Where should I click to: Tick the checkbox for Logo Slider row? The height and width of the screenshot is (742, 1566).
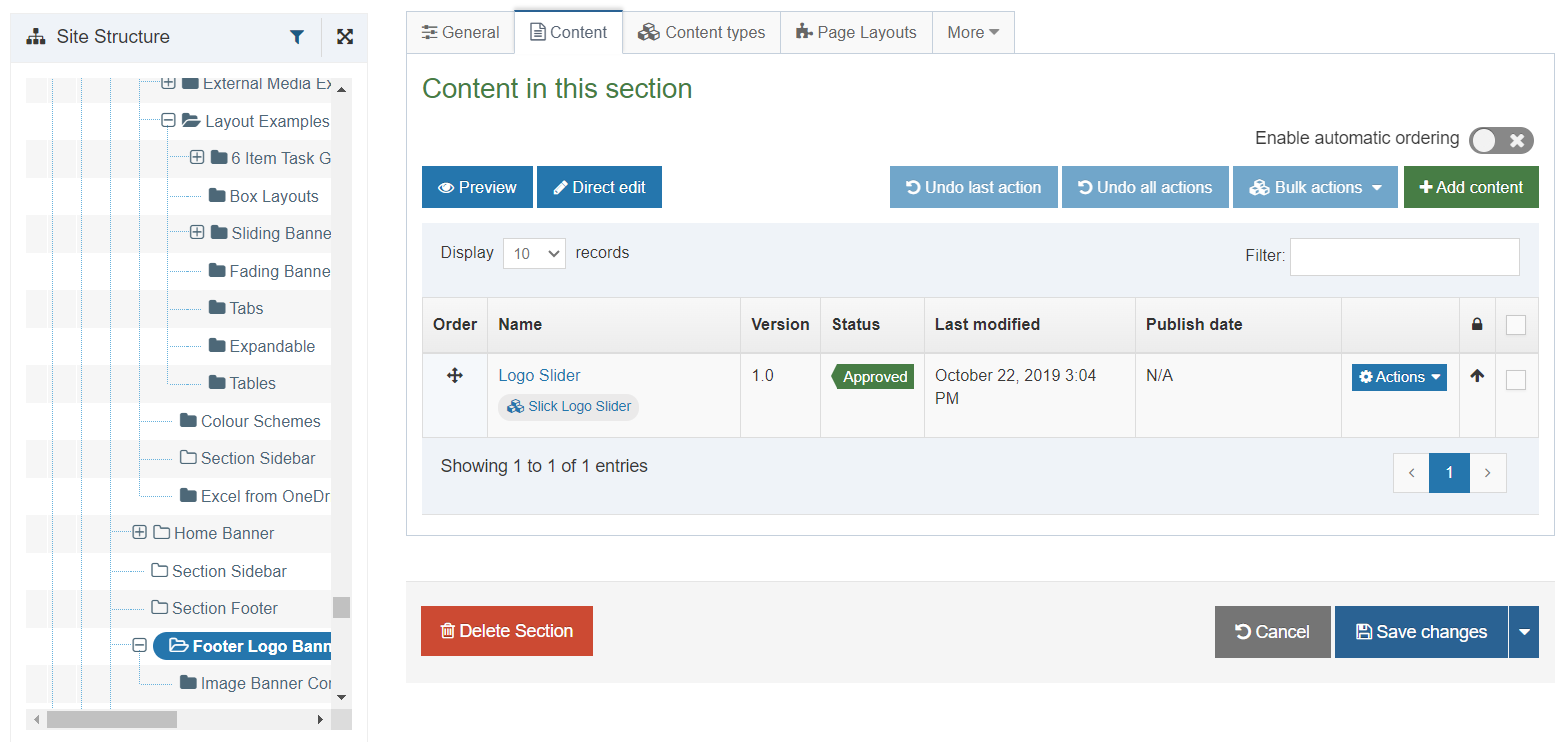[x=1516, y=380]
